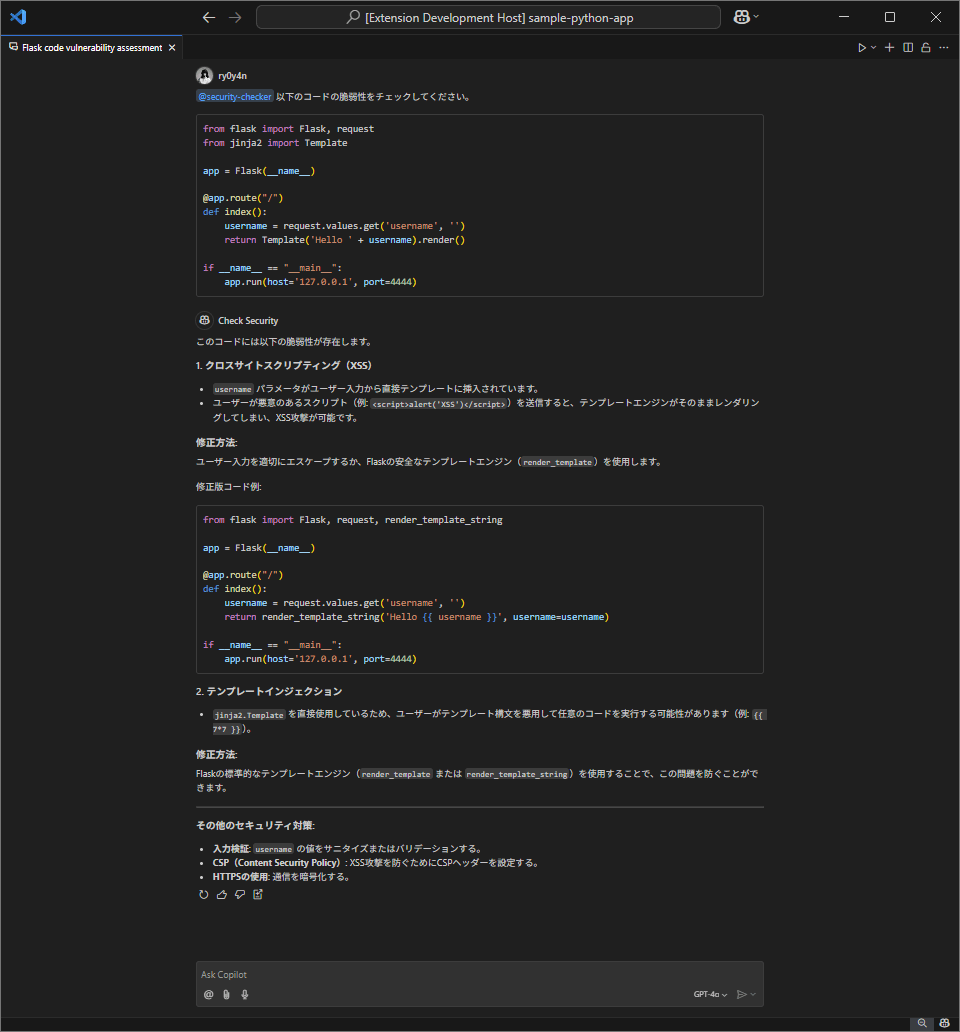
Task: Start a new chat with plus icon
Action: pos(890,47)
